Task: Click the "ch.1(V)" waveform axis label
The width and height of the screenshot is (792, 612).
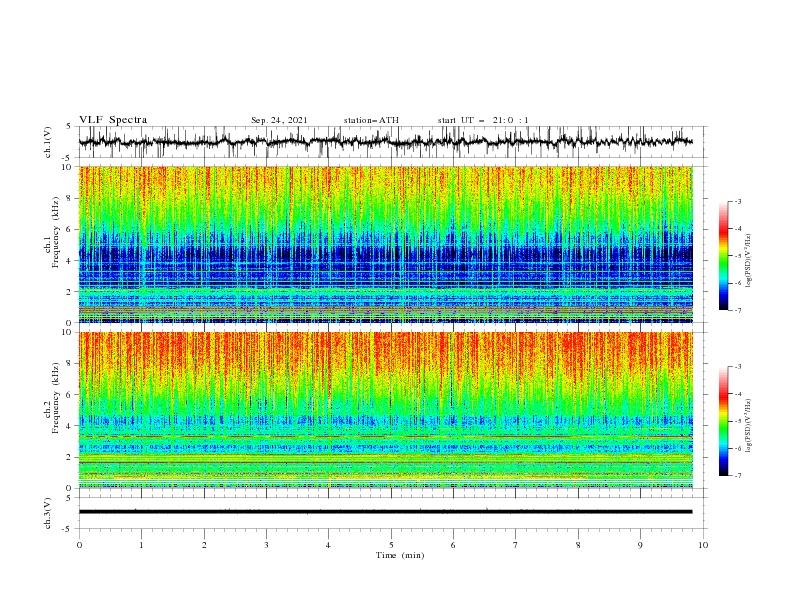Action: (48, 142)
